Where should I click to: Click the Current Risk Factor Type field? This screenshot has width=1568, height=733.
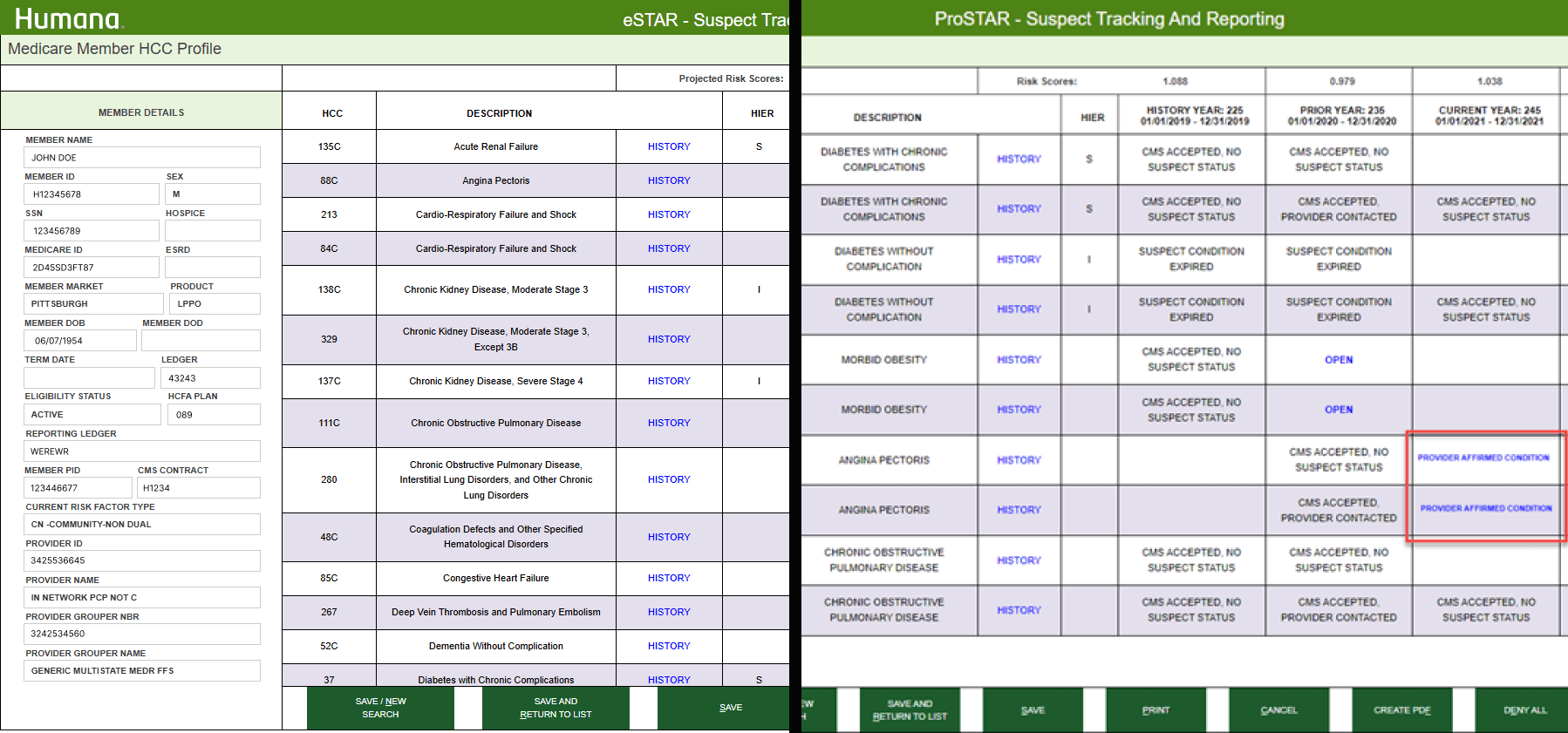[142, 525]
